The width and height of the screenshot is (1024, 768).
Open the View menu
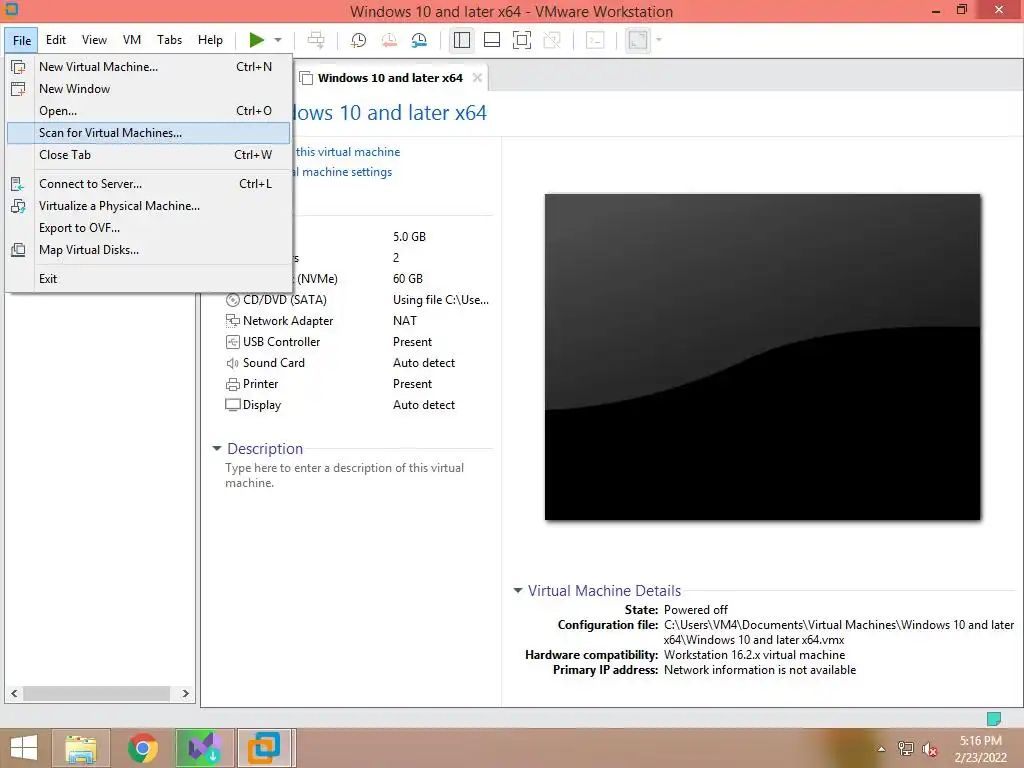coord(94,40)
